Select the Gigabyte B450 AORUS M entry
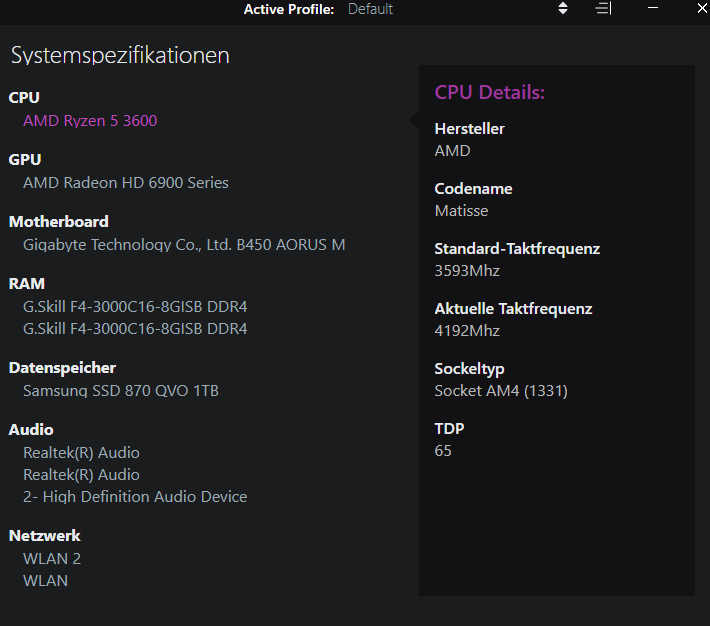Viewport: 710px width, 626px height. [x=184, y=245]
